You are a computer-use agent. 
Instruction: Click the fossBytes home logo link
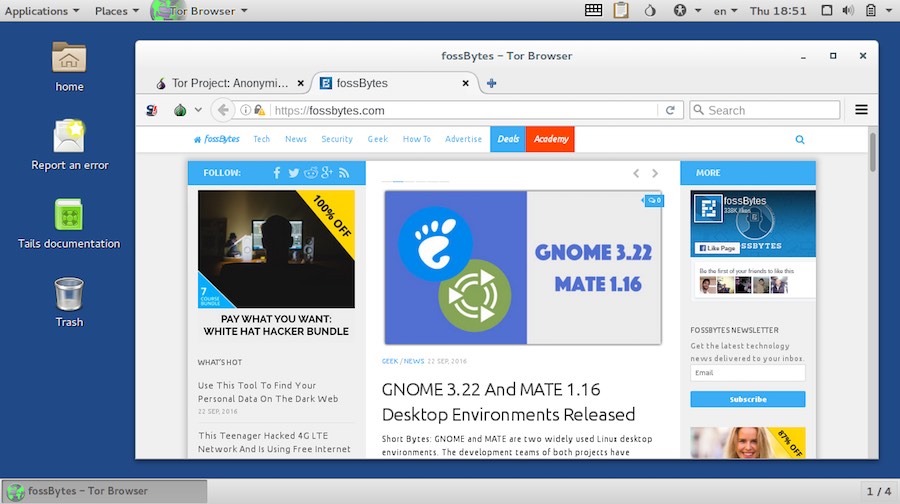click(216, 139)
